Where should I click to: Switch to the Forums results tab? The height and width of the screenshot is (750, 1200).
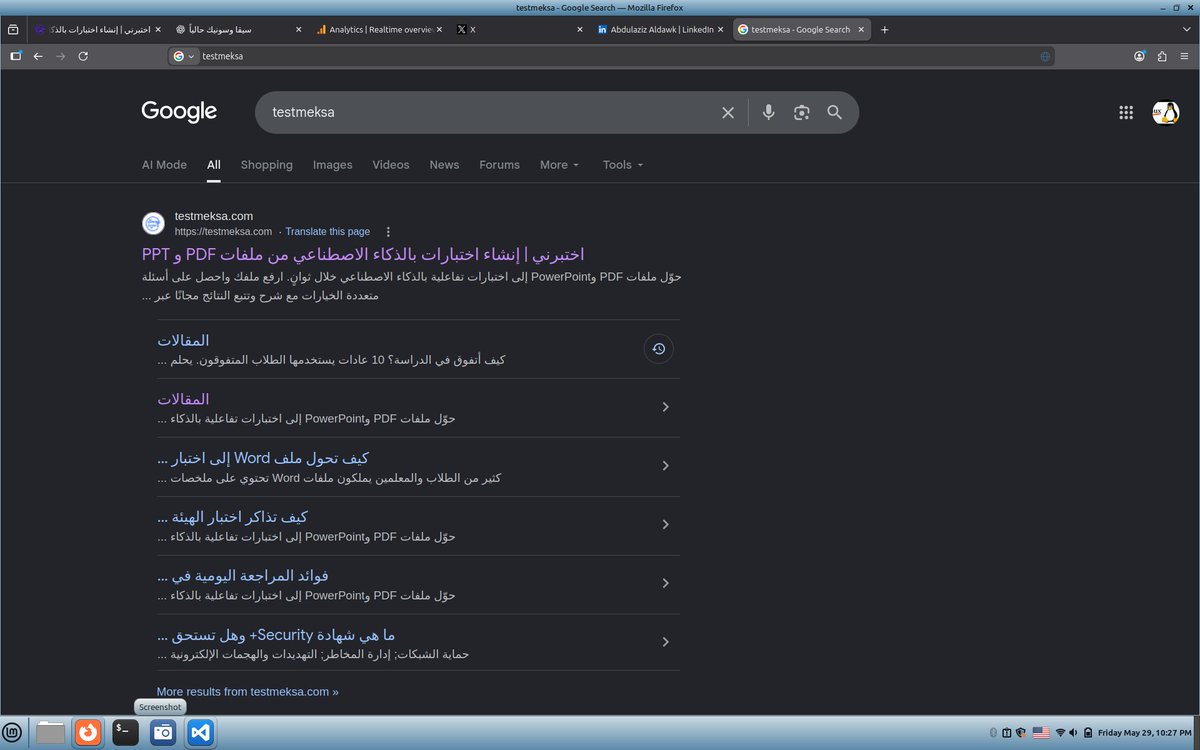[499, 165]
